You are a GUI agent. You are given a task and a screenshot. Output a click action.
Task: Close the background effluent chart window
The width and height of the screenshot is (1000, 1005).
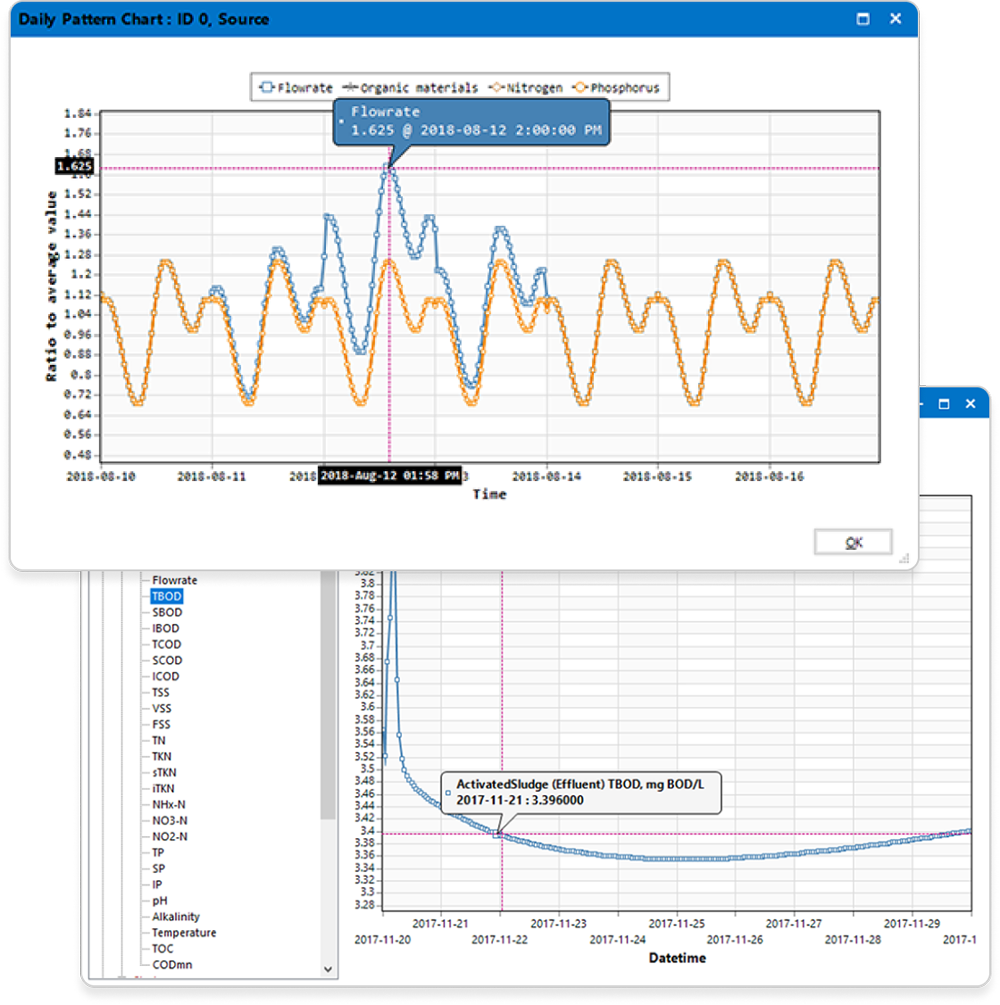(969, 404)
